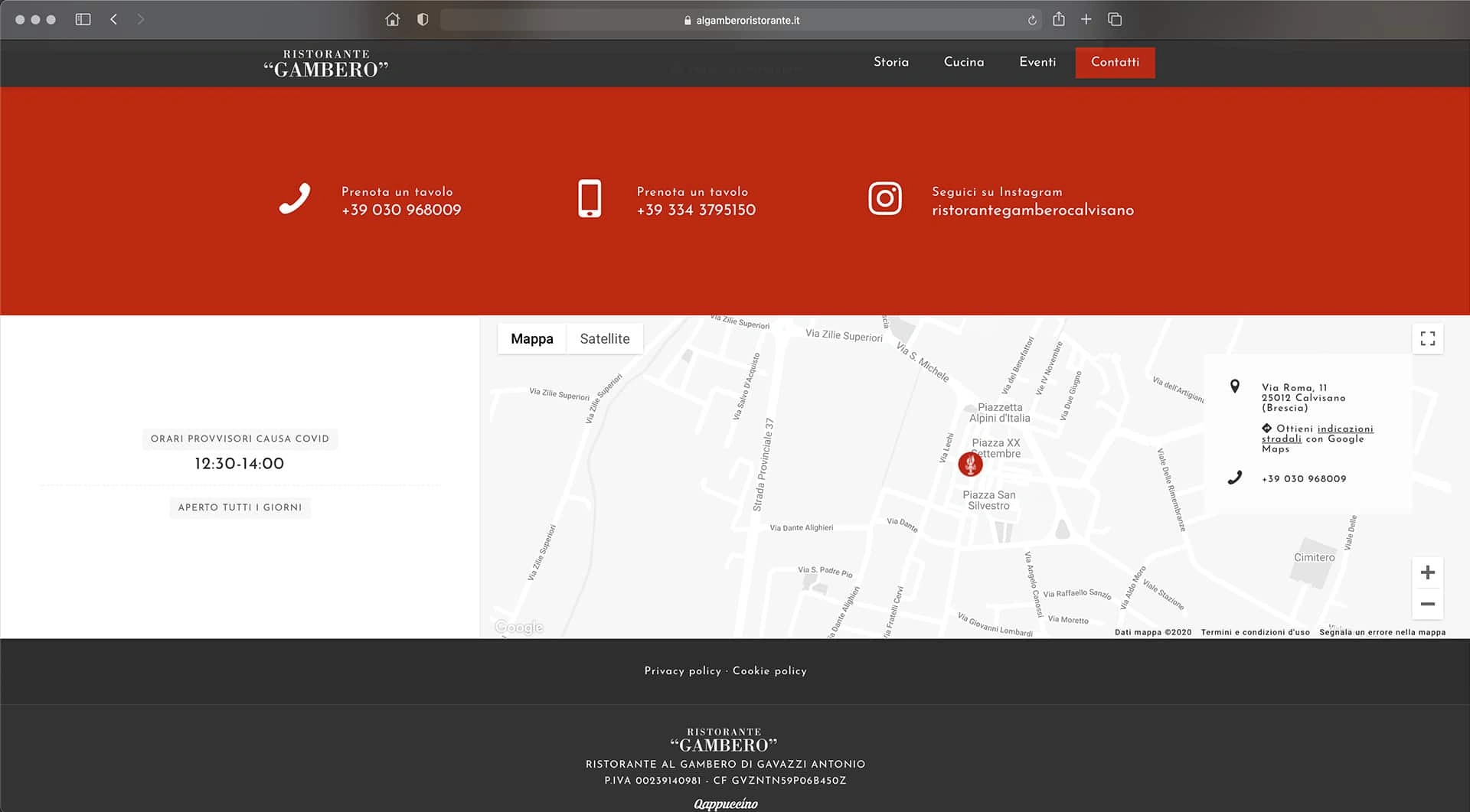Open ristorantegamberocalvisano Instagram link
The height and width of the screenshot is (812, 1470).
pos(1033,210)
